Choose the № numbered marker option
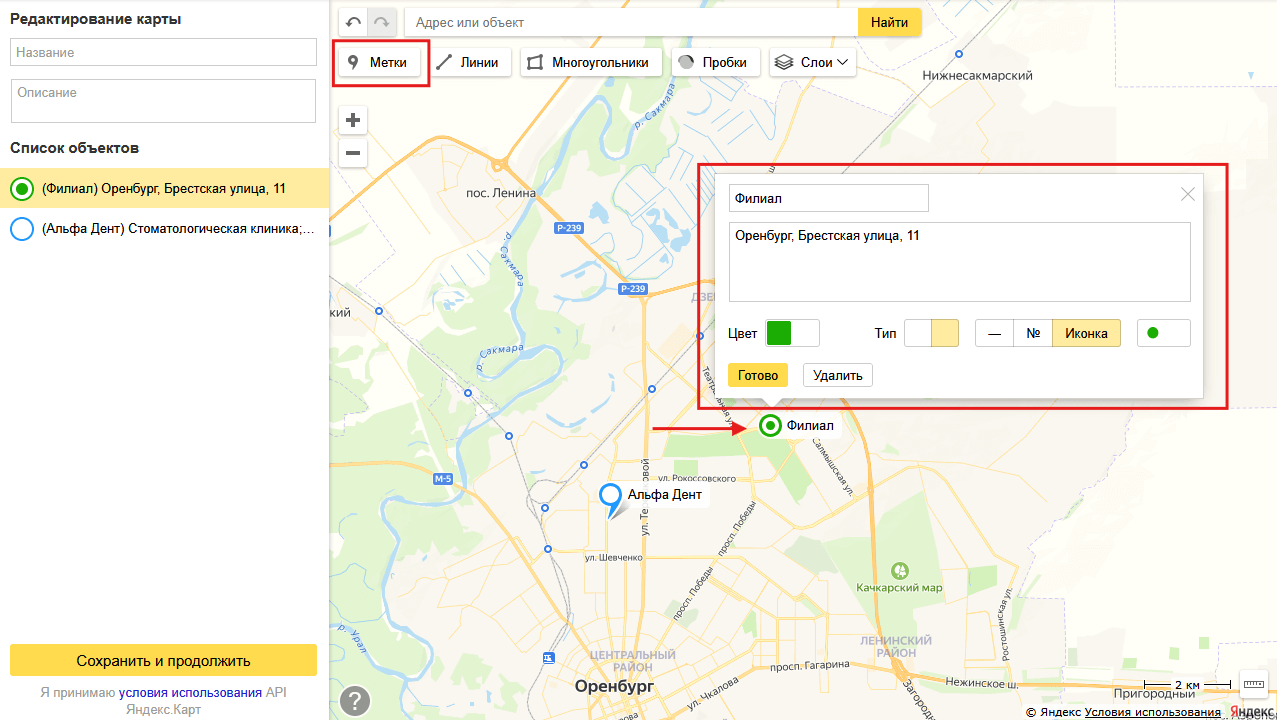The width and height of the screenshot is (1277, 720). [x=1033, y=333]
